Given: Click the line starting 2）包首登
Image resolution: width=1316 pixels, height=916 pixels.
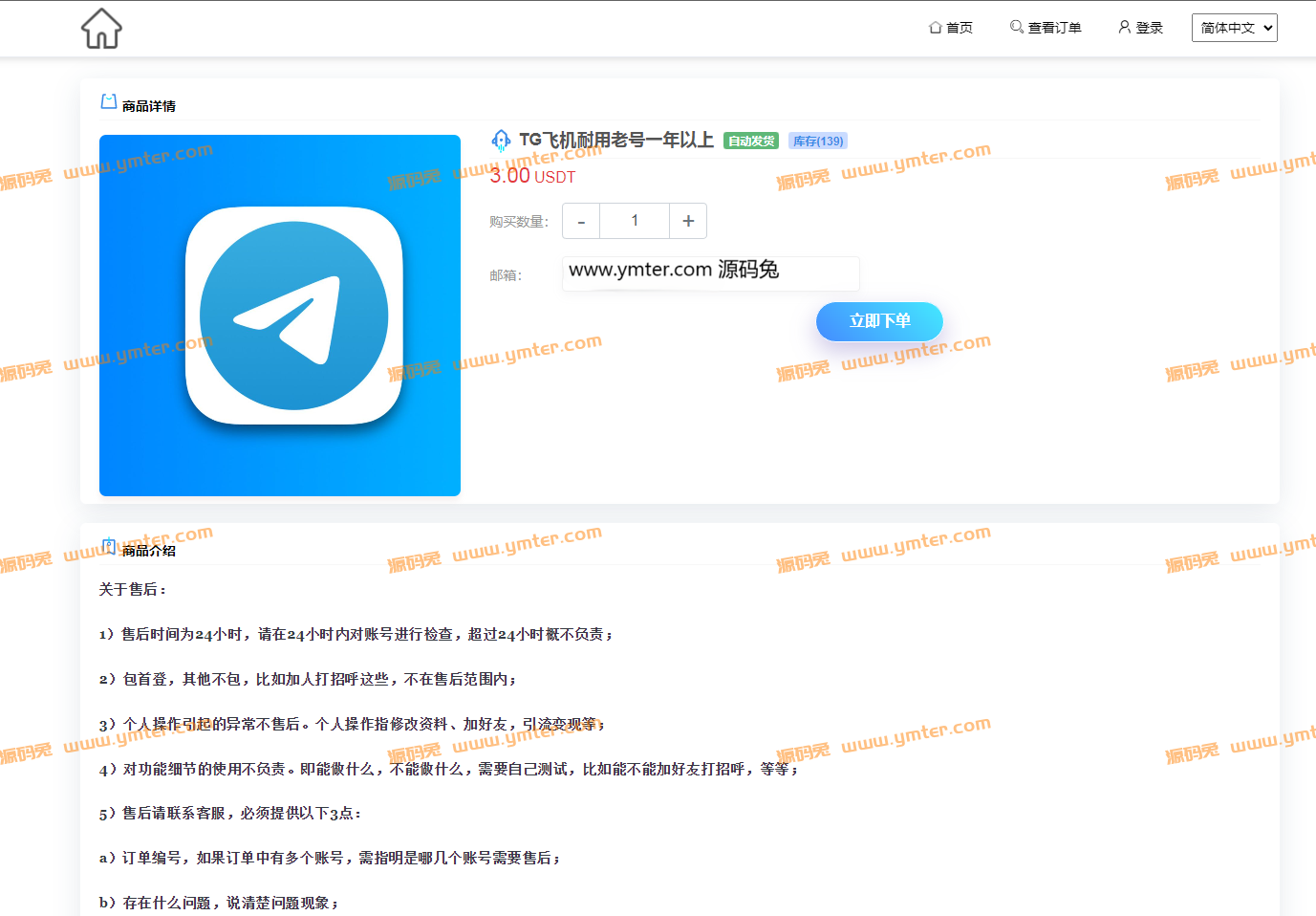Looking at the screenshot, I should click(308, 680).
